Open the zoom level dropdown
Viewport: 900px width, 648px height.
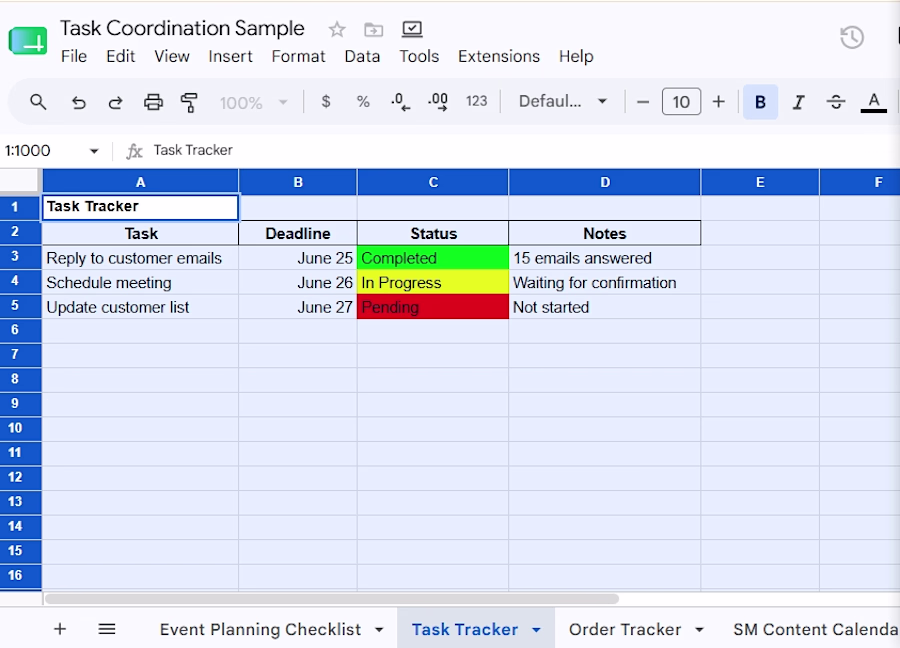click(x=253, y=103)
